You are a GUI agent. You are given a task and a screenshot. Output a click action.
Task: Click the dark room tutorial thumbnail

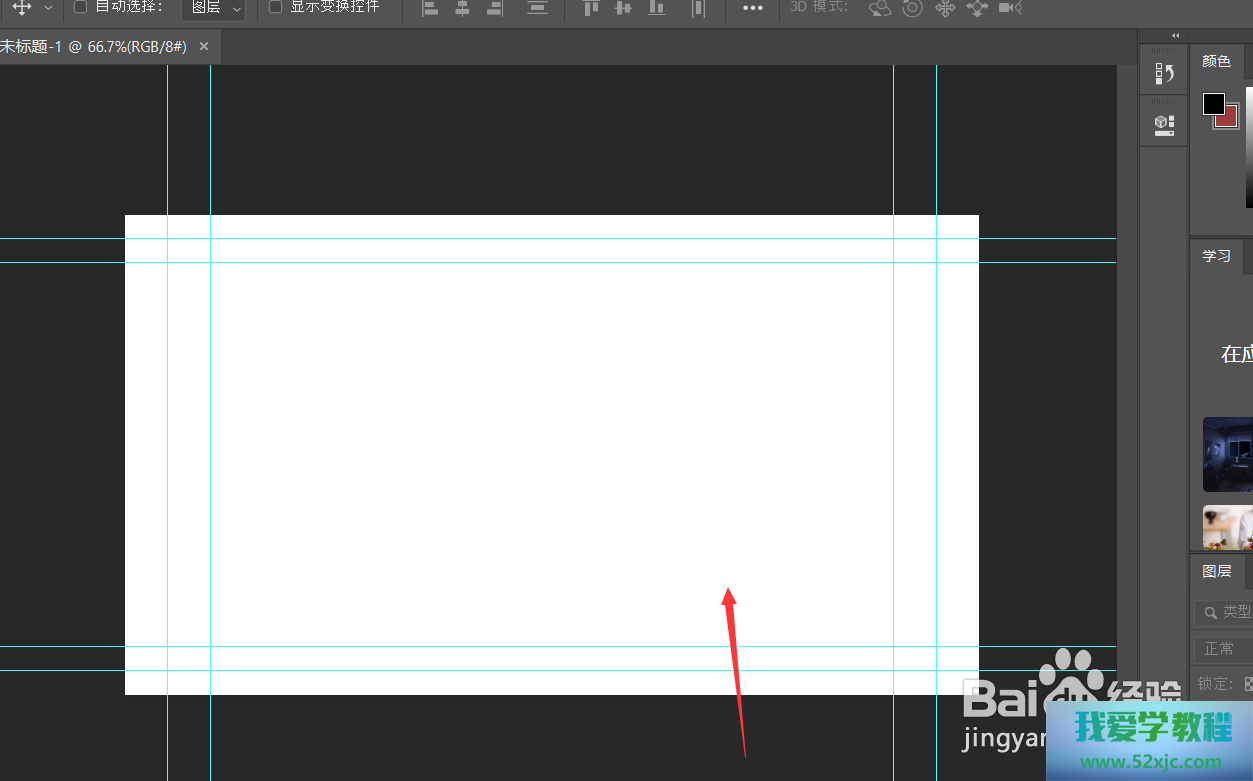pyautogui.click(x=1228, y=454)
